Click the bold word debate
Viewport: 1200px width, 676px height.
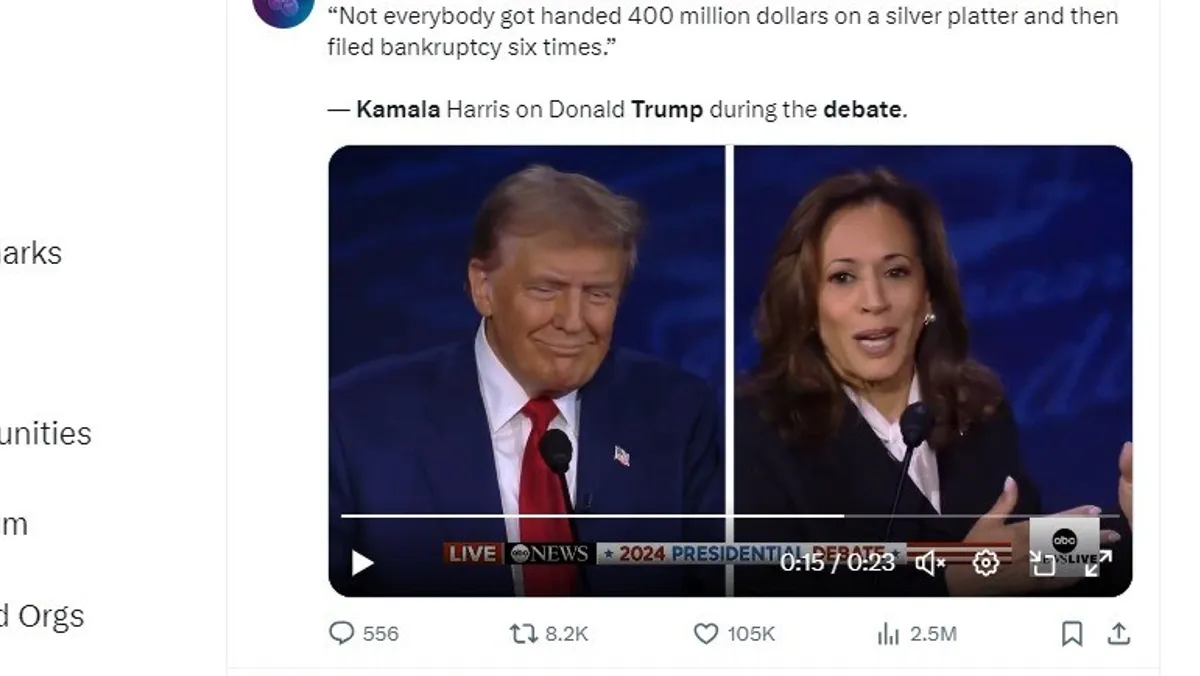click(x=862, y=110)
